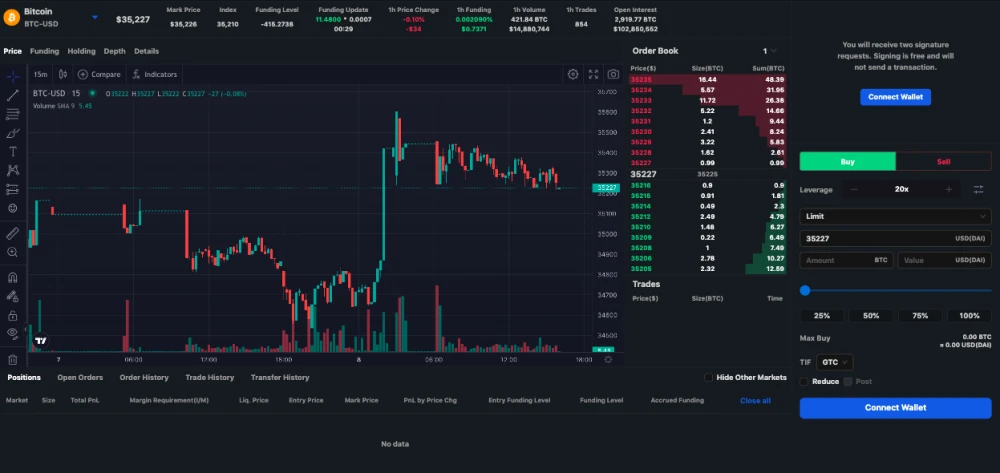The image size is (1000, 473).
Task: Click the bottom wide Connect Wallet button
Action: 895,407
